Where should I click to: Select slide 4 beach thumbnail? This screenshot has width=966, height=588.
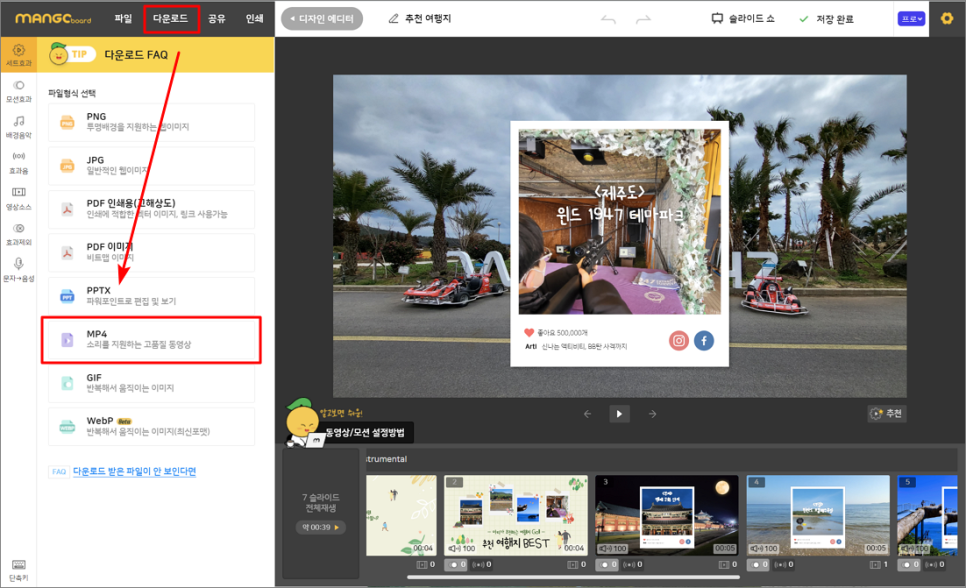pos(818,515)
